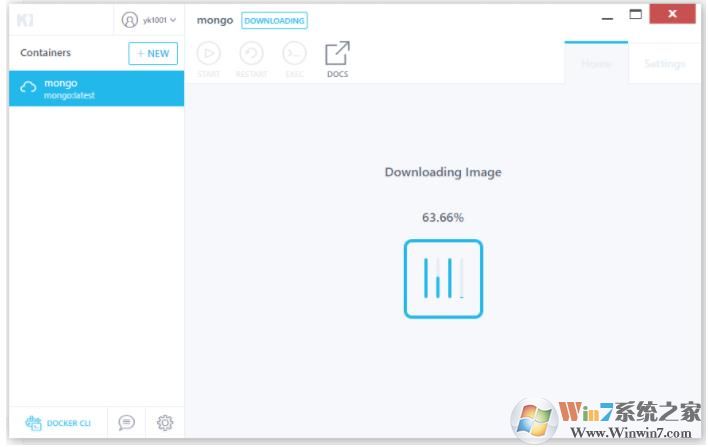Click the Downloading Image heading
Viewport: 708px width, 447px height.
coord(443,172)
